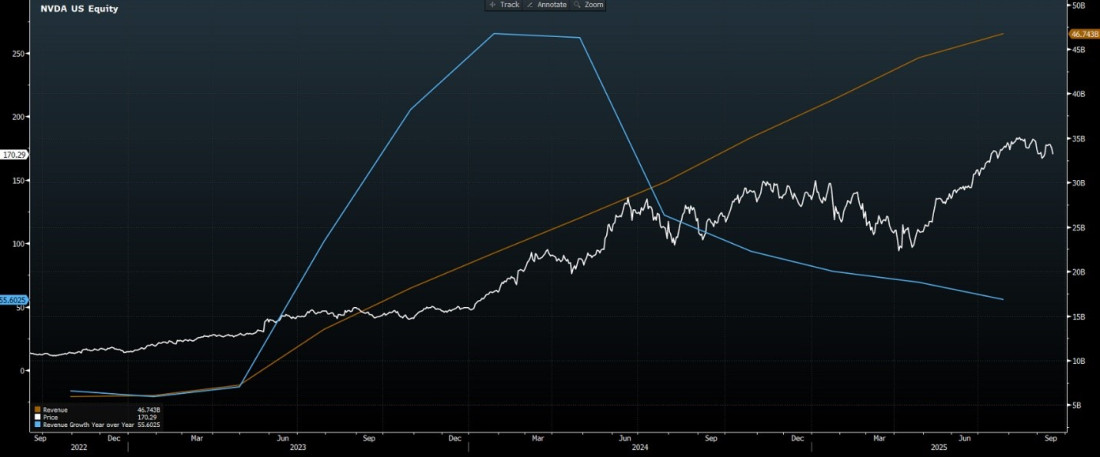Click the Annotate pencil icon
The height and width of the screenshot is (457, 1100).
click(530, 5)
